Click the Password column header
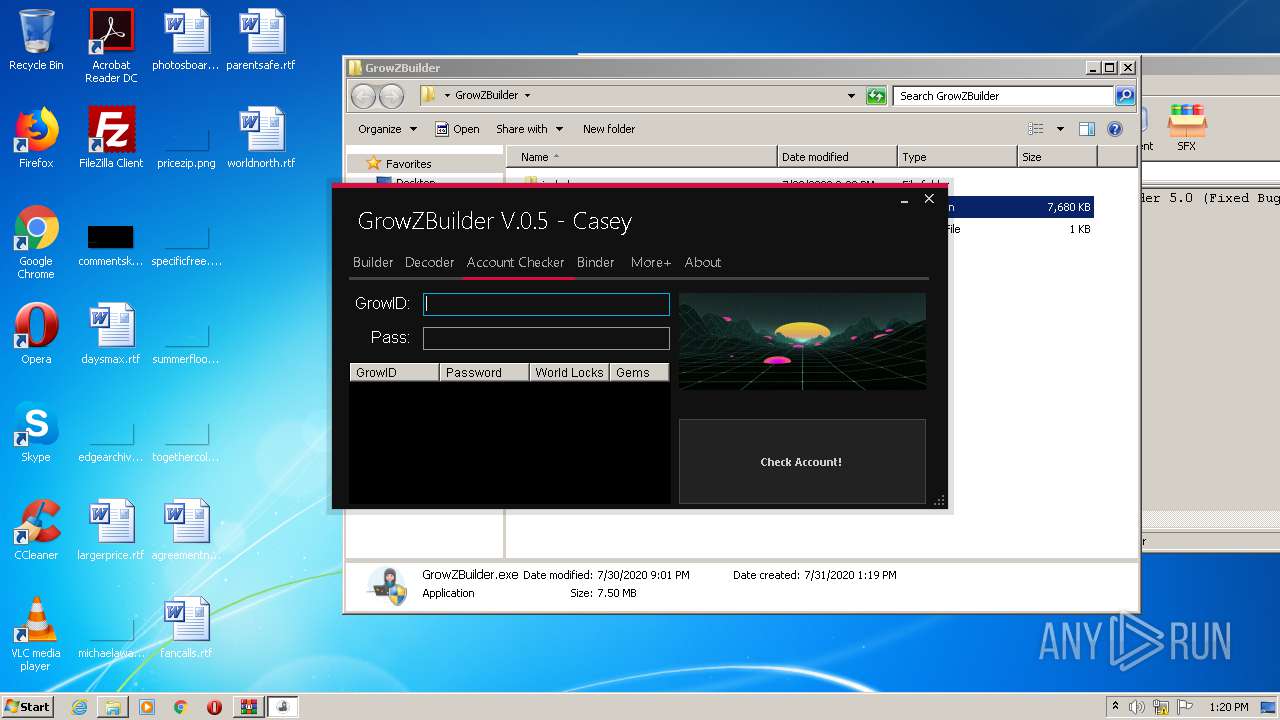 pos(484,372)
